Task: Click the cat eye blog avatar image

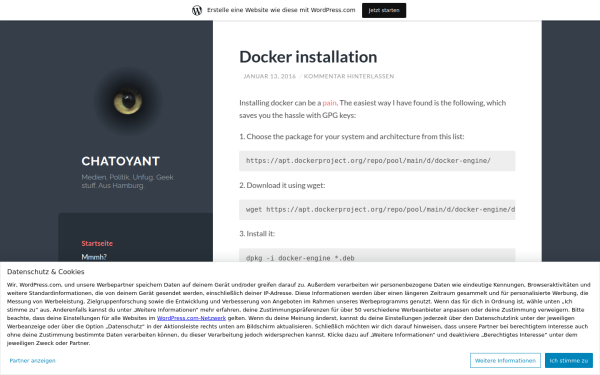Action: (128, 101)
